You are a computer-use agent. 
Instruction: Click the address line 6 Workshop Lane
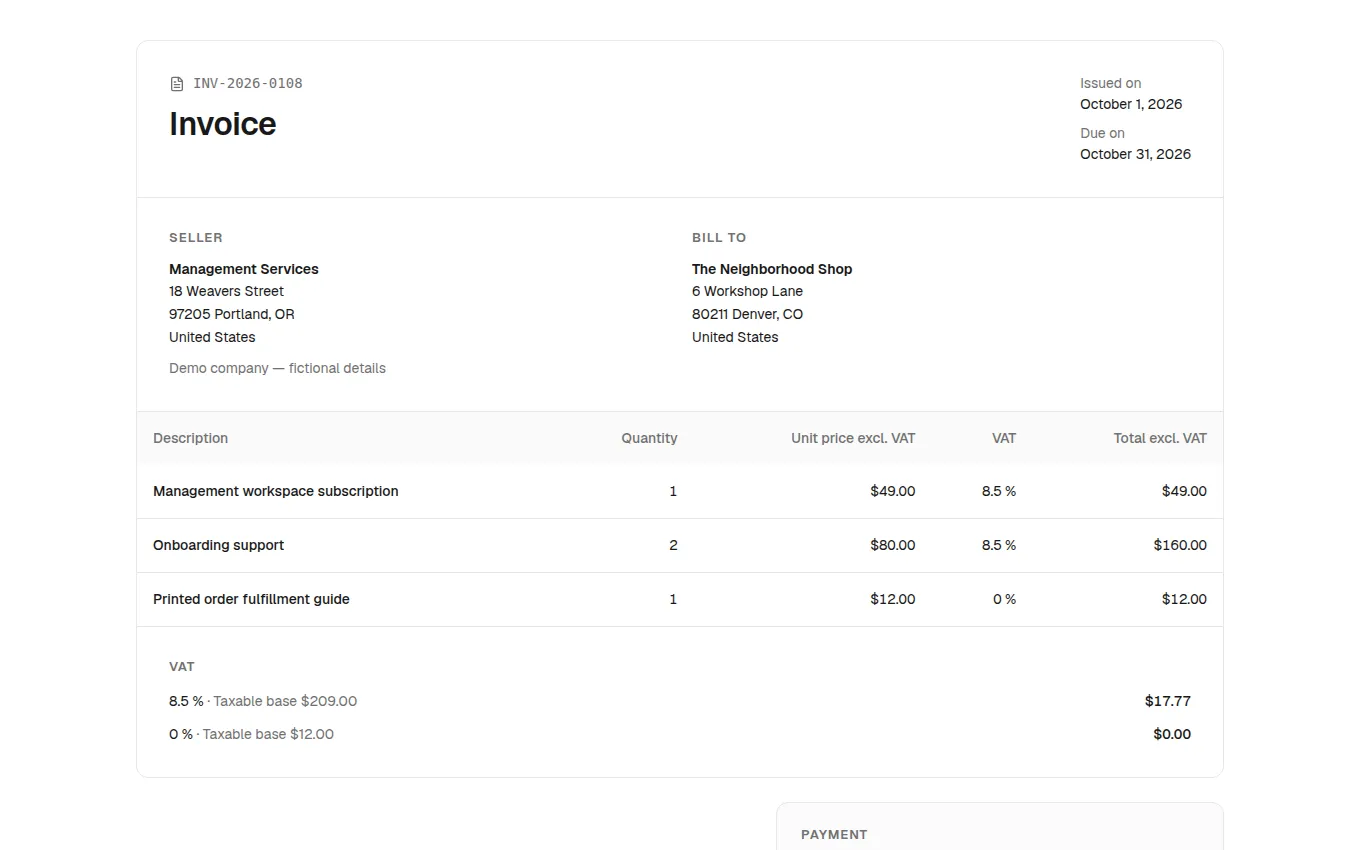point(747,291)
